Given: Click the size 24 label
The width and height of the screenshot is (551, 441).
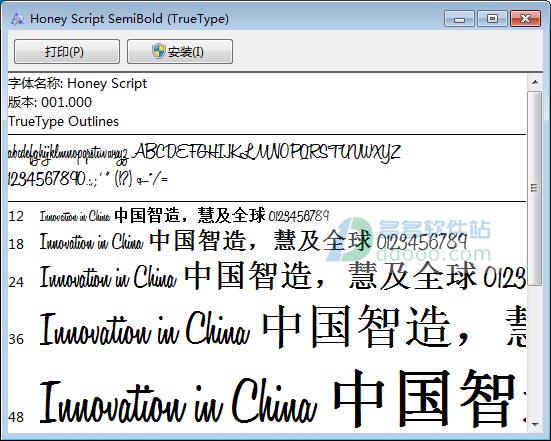Looking at the screenshot, I should 16,282.
